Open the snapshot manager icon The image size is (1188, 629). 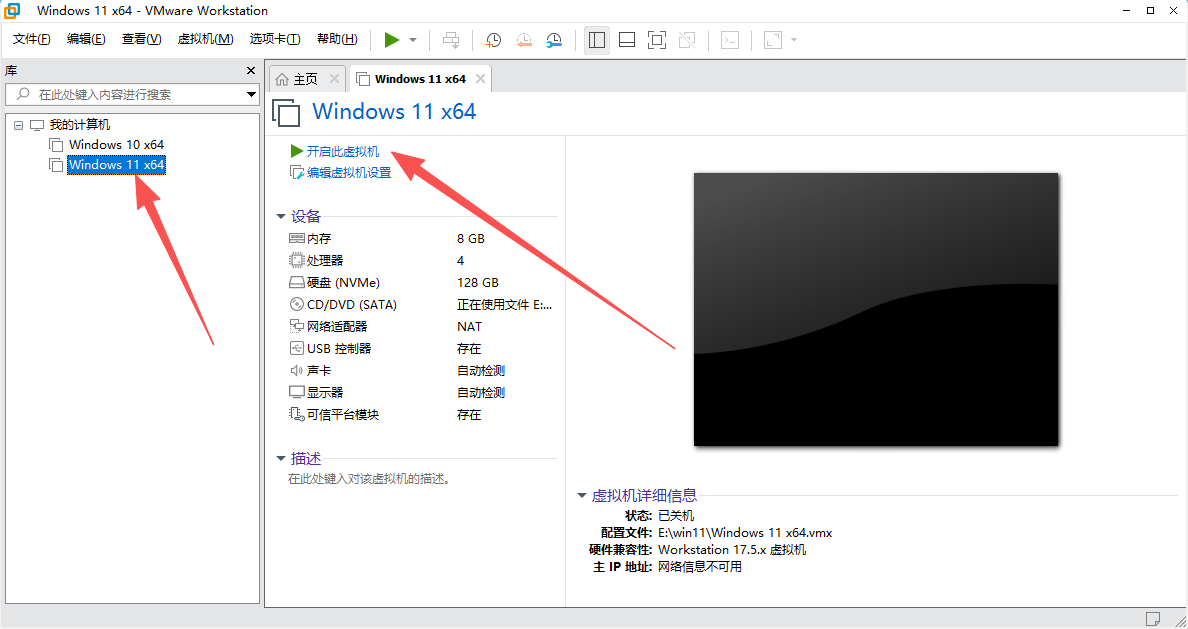[554, 40]
